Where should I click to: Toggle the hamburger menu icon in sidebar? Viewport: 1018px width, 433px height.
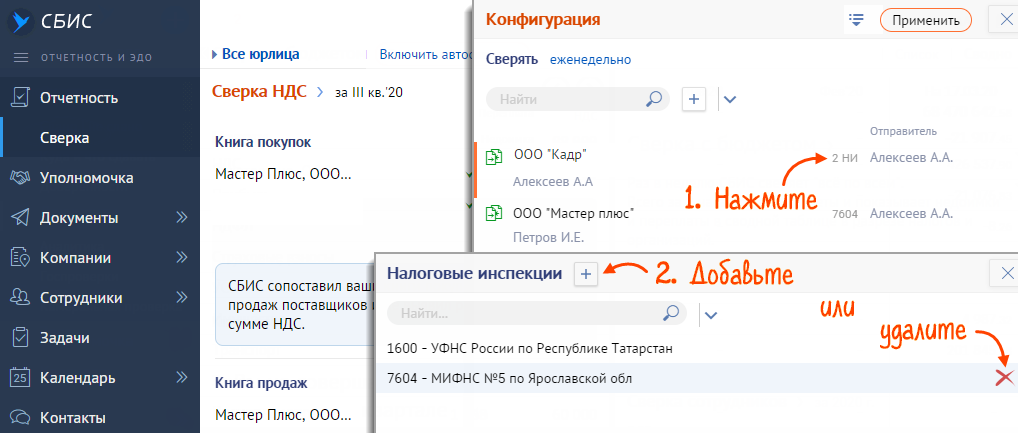pos(21,58)
